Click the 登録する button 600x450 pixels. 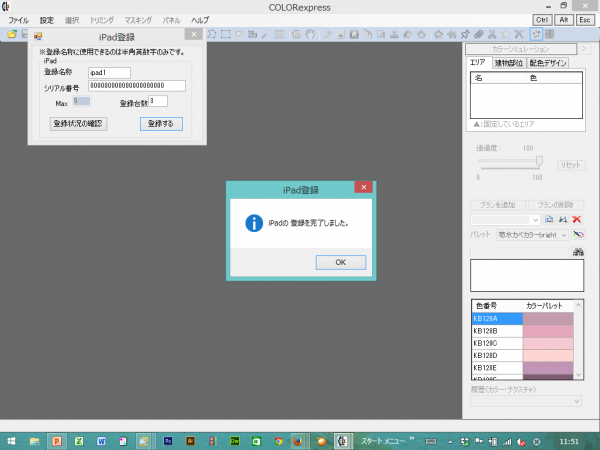click(161, 124)
